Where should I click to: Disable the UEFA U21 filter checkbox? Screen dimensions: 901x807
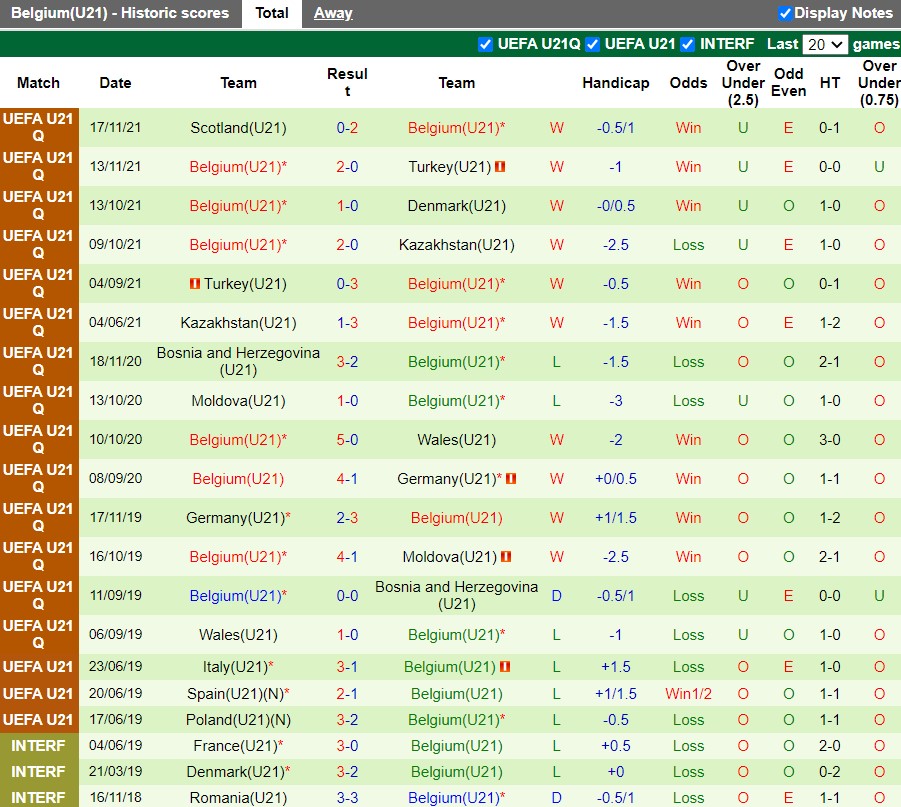592,44
